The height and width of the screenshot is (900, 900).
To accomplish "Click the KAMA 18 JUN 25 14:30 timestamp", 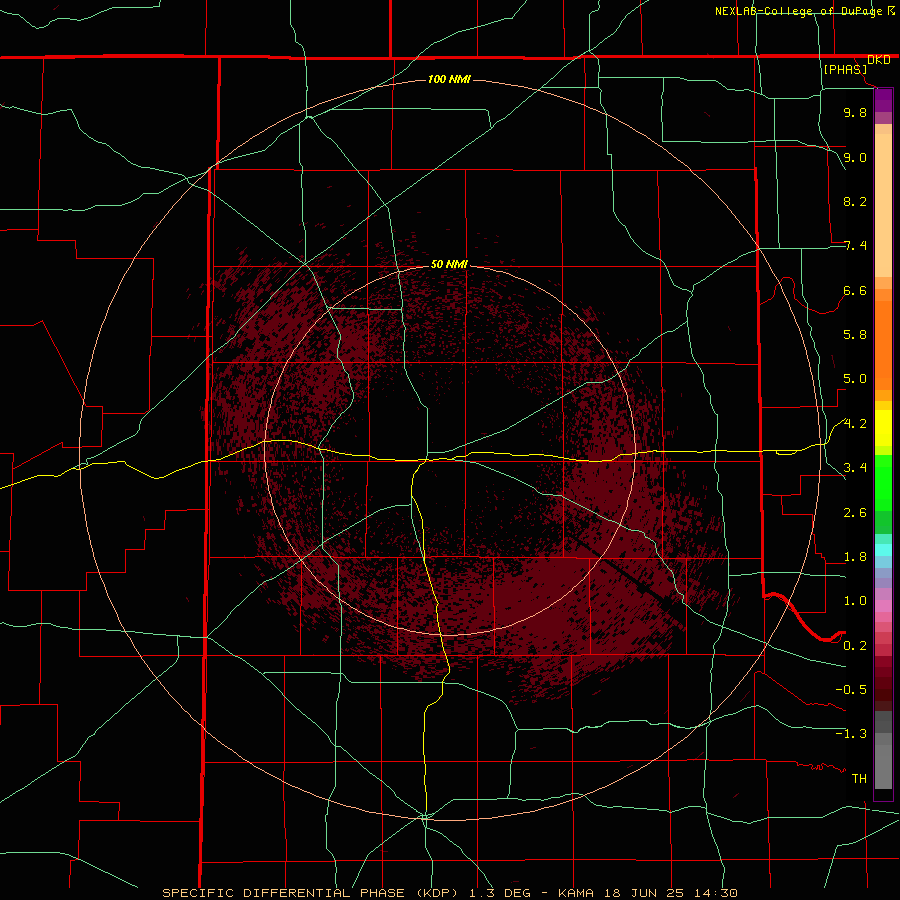I will (x=647, y=893).
